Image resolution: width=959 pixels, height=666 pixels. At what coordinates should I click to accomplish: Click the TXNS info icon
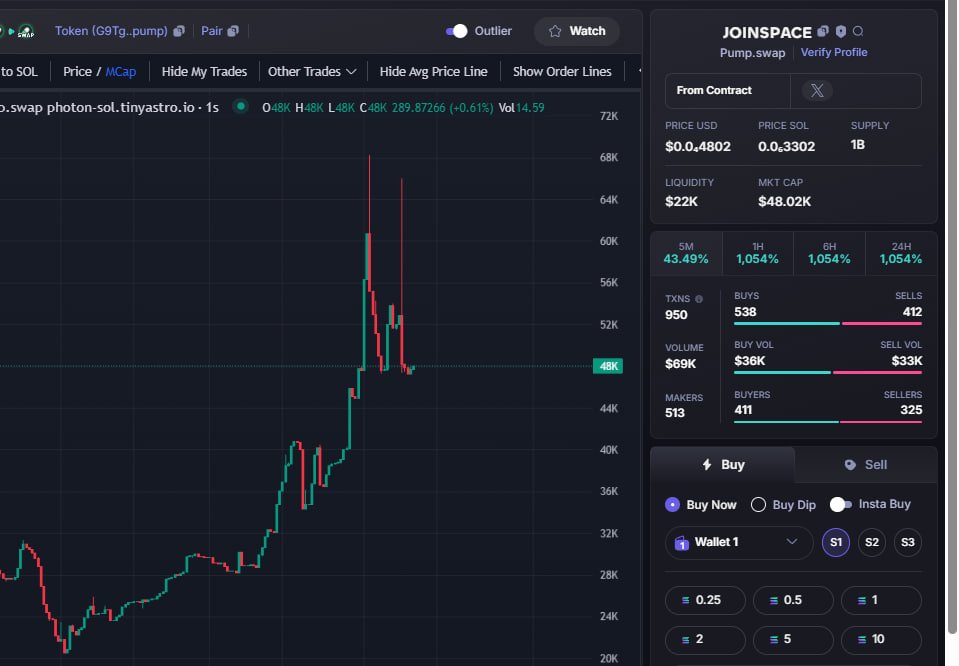699,299
